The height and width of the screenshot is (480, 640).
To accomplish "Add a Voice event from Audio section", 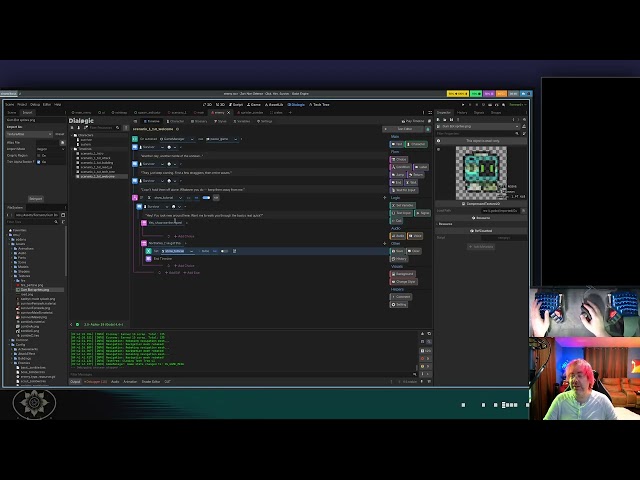I will click(415, 236).
